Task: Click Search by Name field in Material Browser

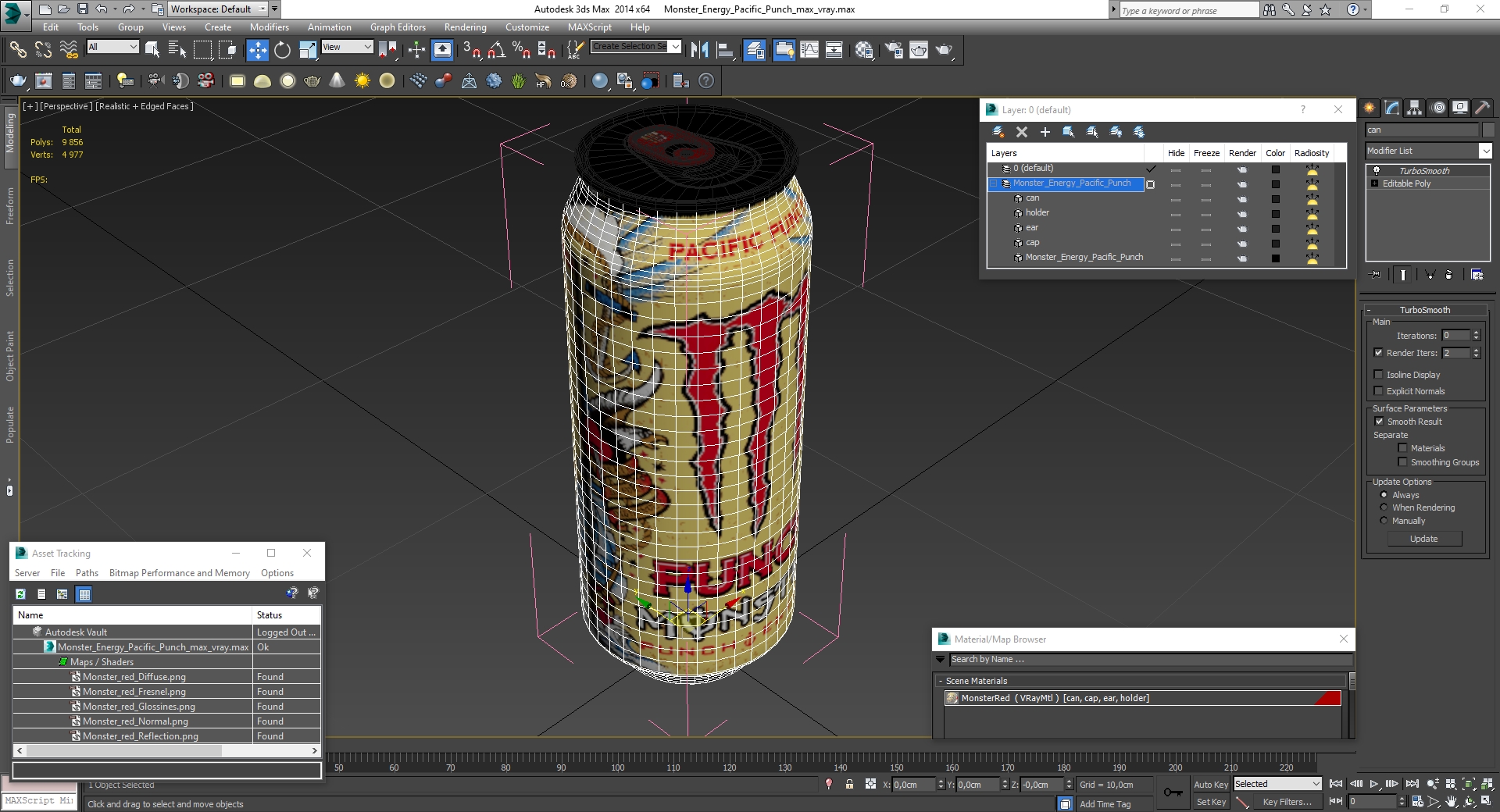Action: tap(1150, 660)
